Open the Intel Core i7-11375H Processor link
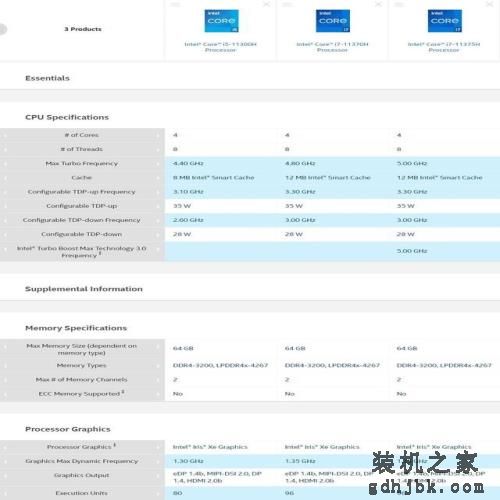This screenshot has height=500, width=500. [x=444, y=47]
